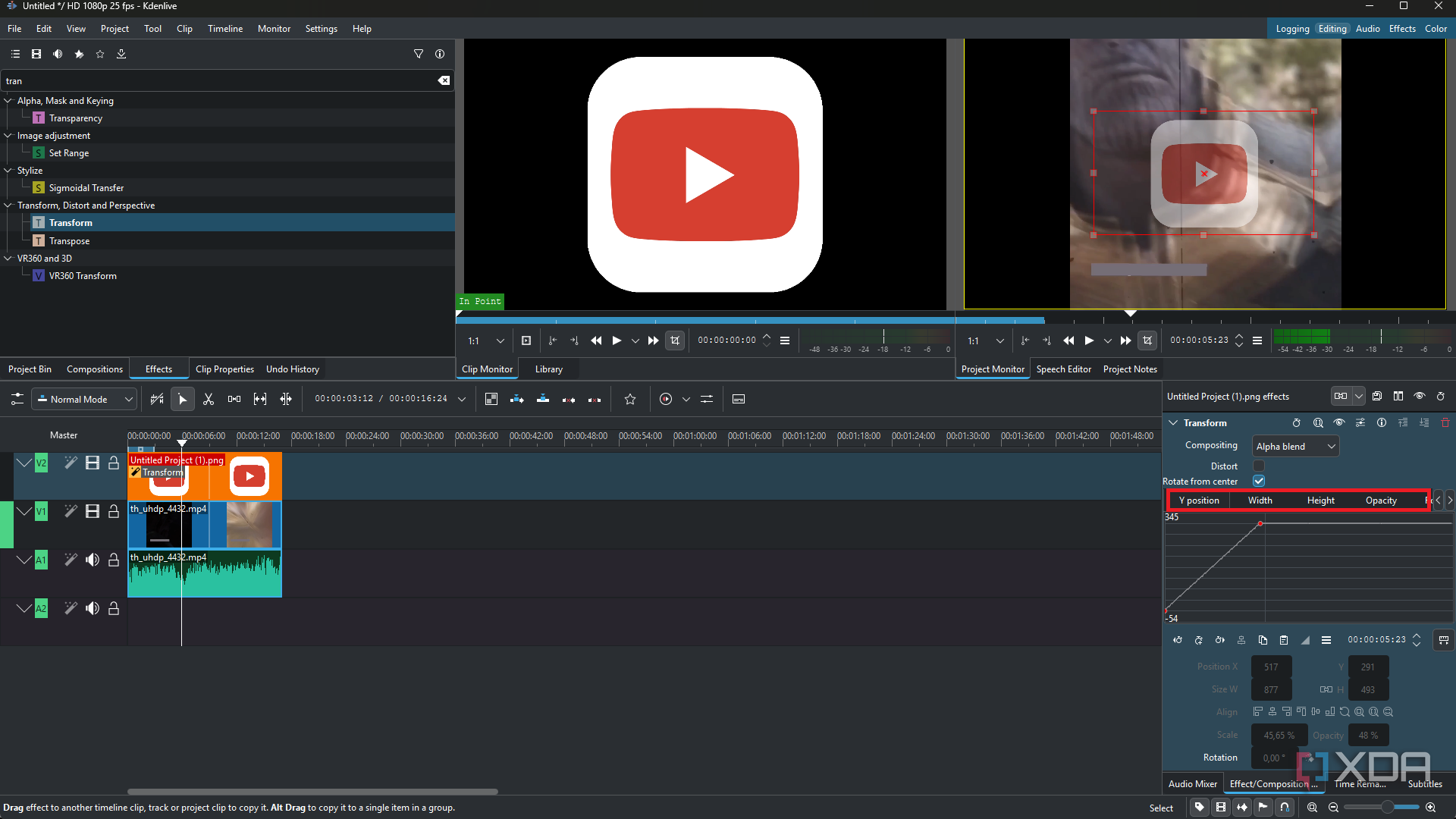Switch to the Library tab

(549, 369)
